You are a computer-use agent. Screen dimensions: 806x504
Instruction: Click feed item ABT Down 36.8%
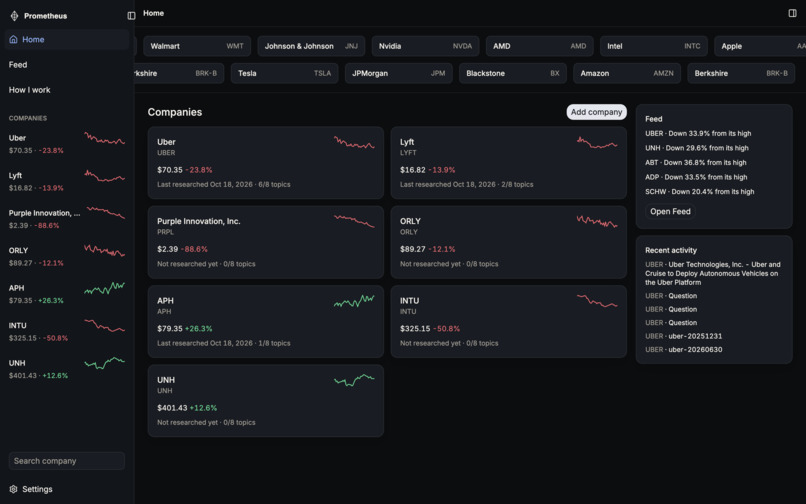[x=695, y=163]
